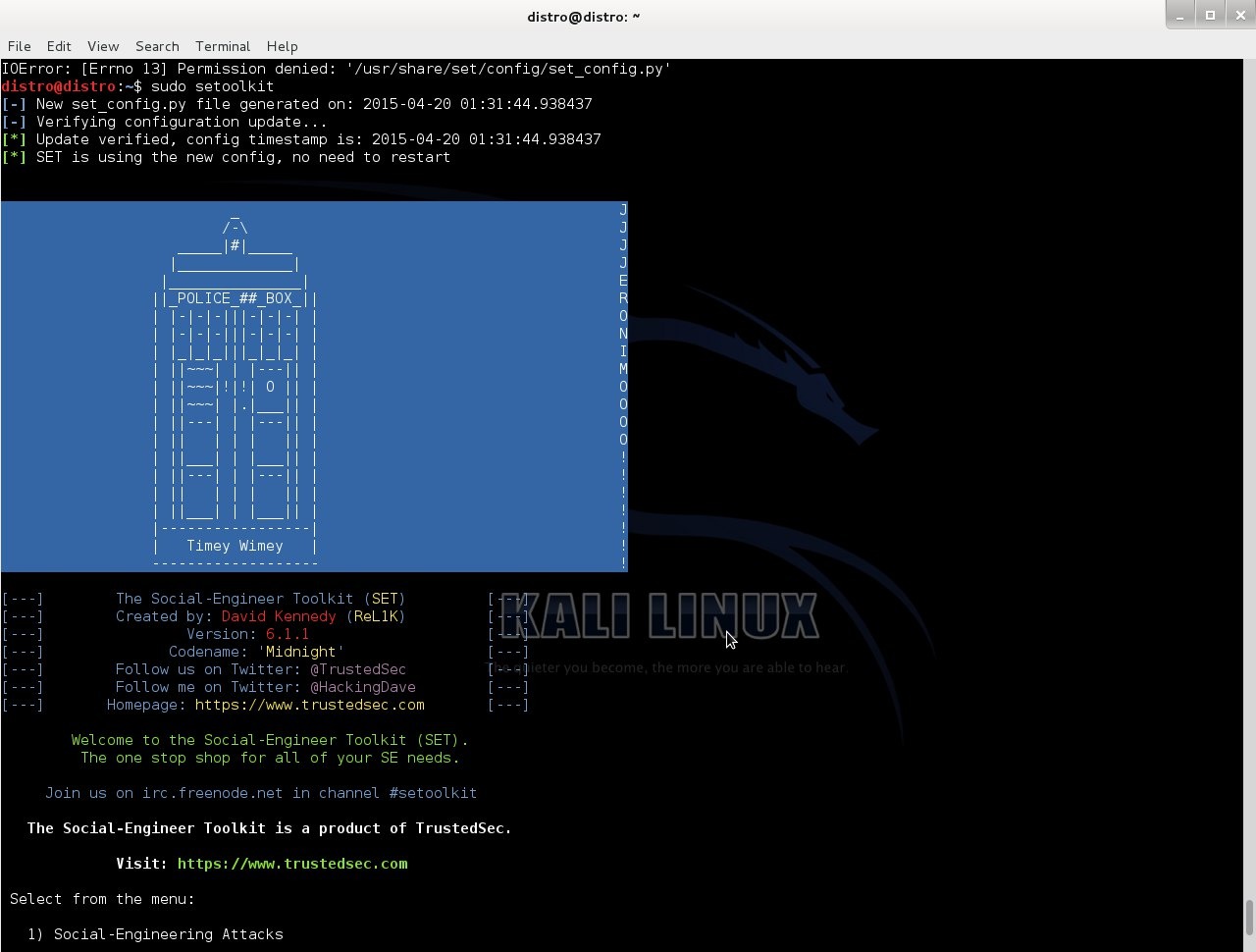Click 'Welcome to the Social-Engineer Toolkit' line
This screenshot has width=1256, height=952.
270,740
